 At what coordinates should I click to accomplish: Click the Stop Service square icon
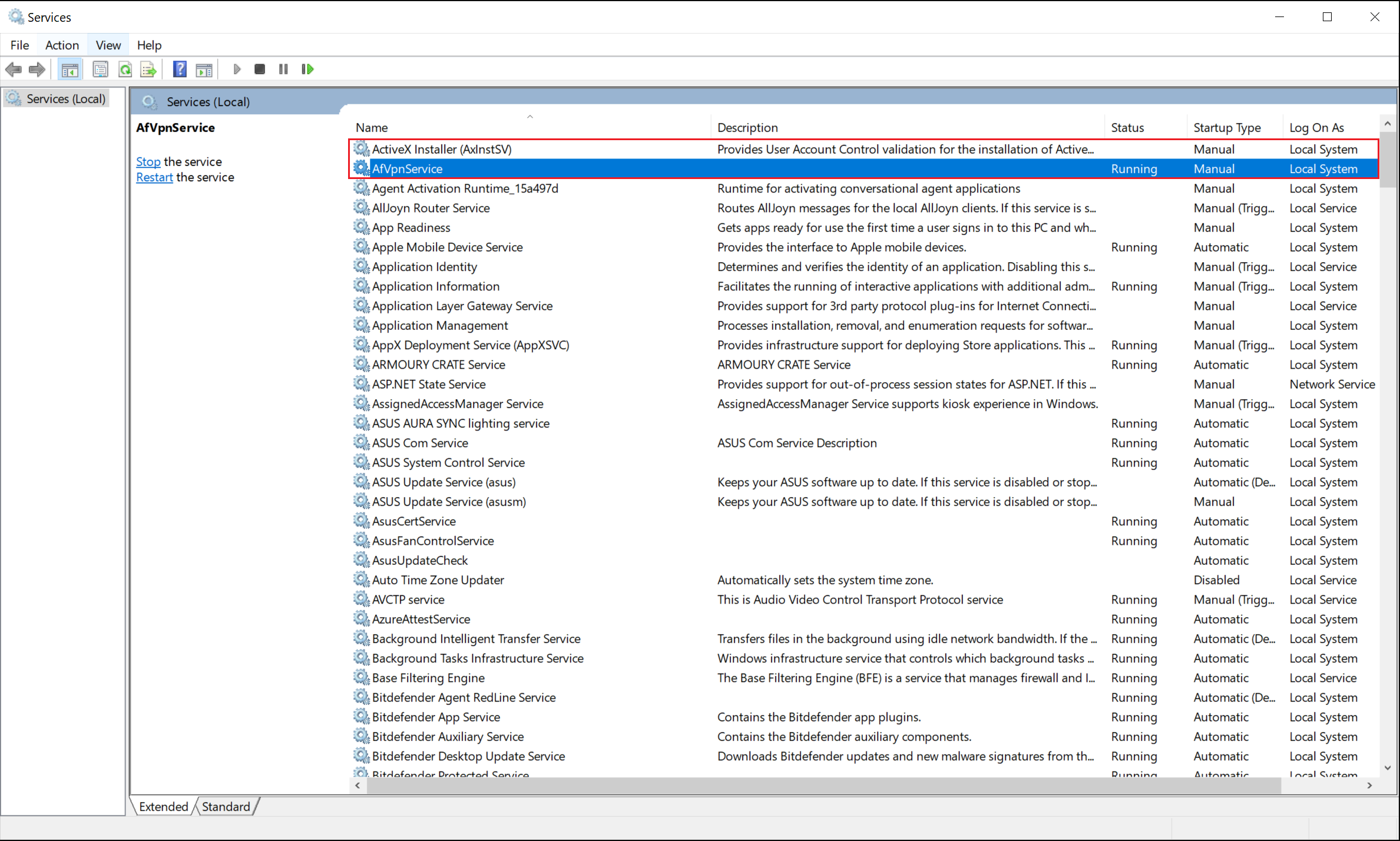tap(260, 69)
